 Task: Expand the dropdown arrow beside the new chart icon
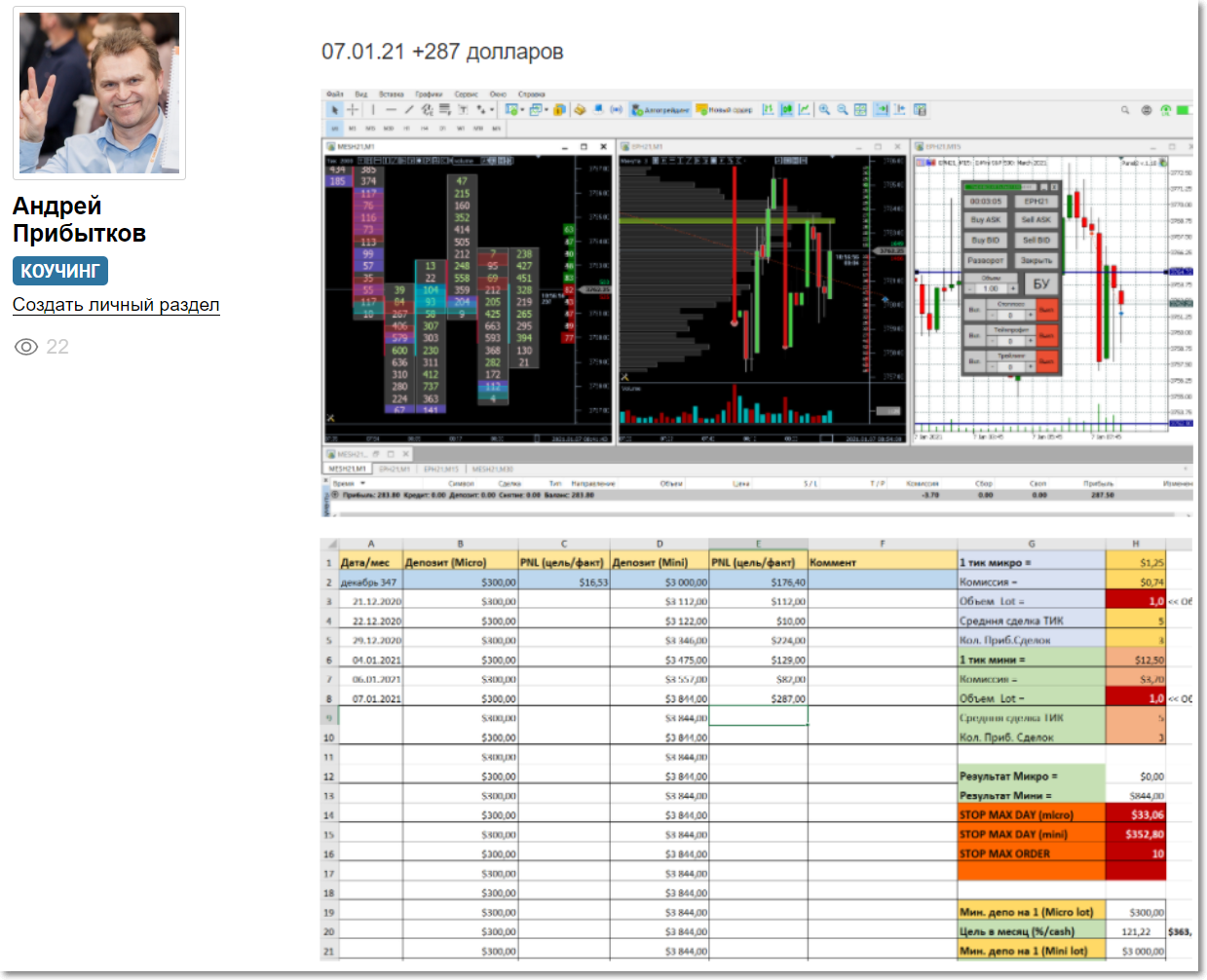[x=522, y=110]
